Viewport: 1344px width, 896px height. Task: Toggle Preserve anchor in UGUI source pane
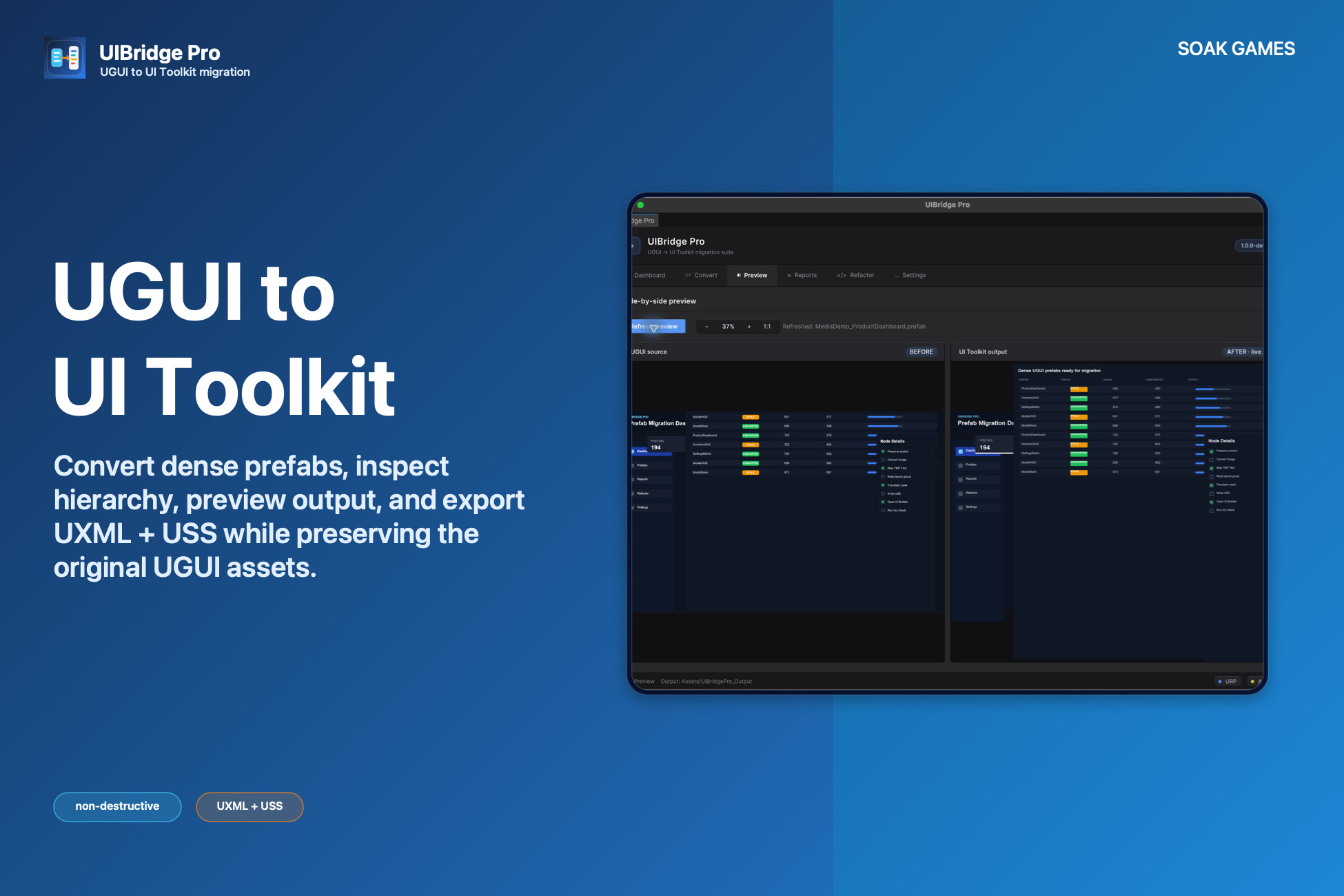(883, 451)
